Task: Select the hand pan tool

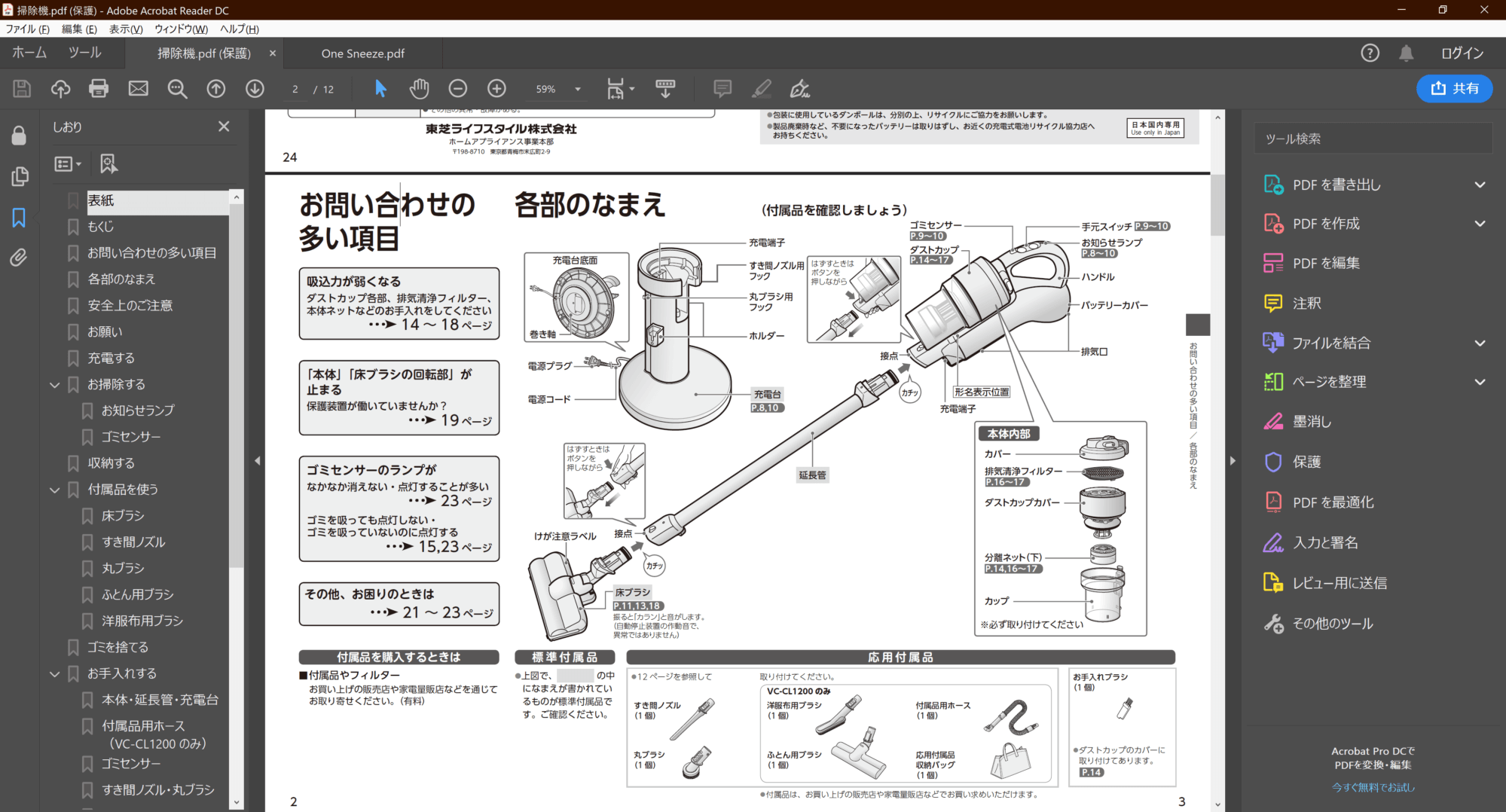Action: [x=419, y=89]
